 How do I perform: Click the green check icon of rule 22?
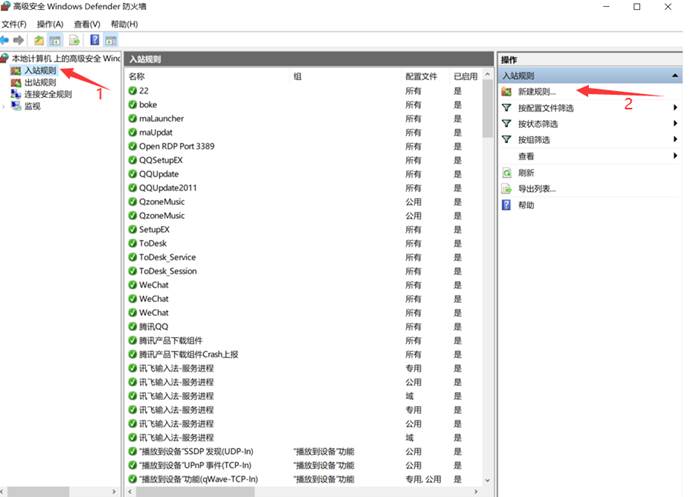(132, 91)
